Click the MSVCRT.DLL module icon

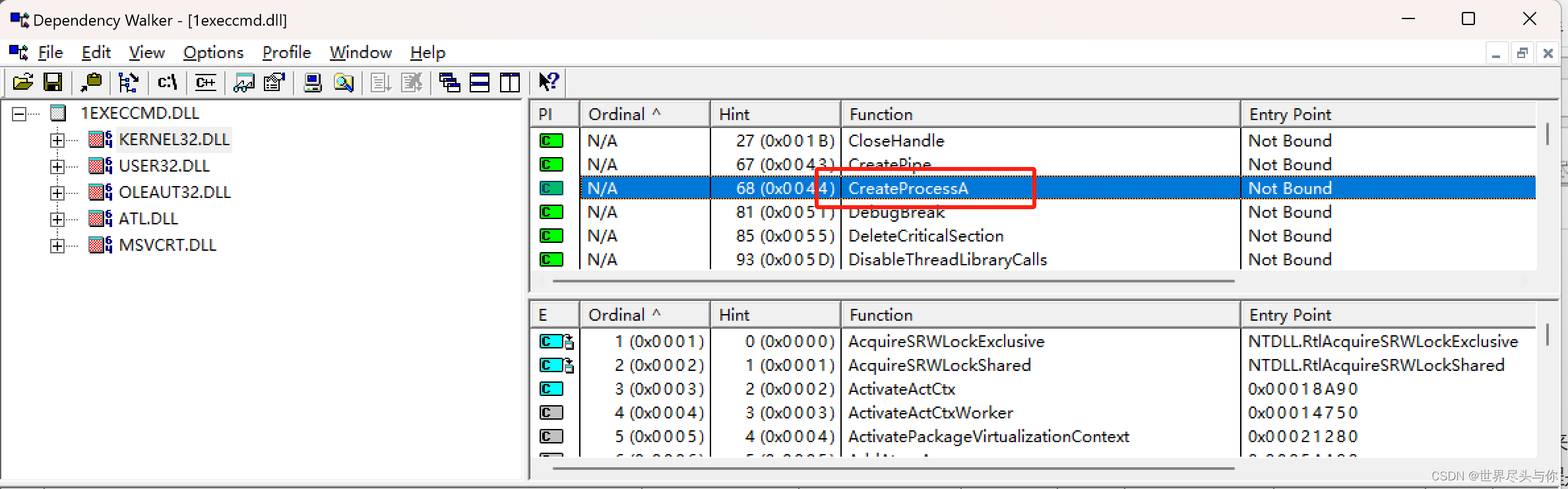point(100,245)
